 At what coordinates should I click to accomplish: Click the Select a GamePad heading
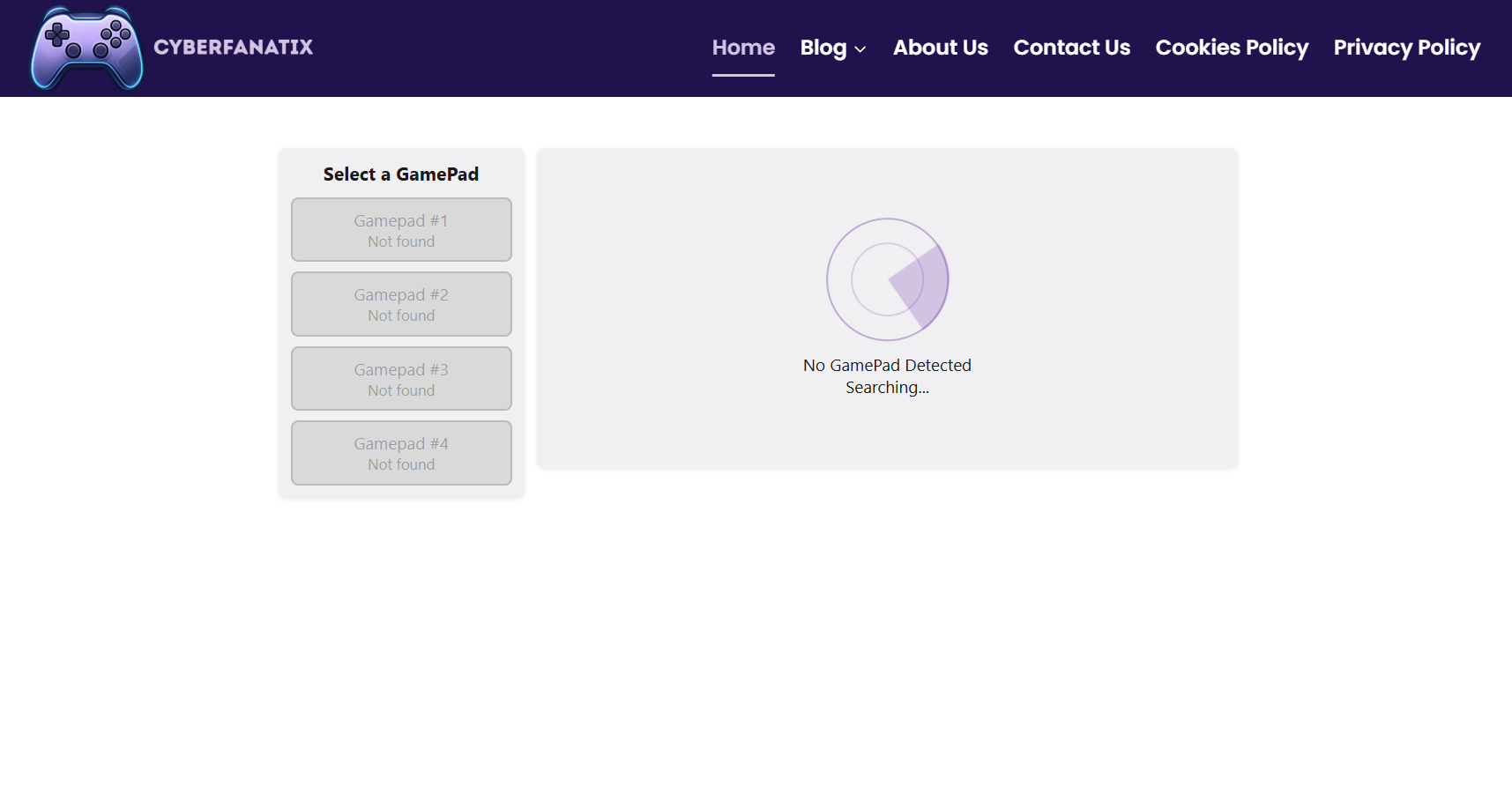pos(401,174)
